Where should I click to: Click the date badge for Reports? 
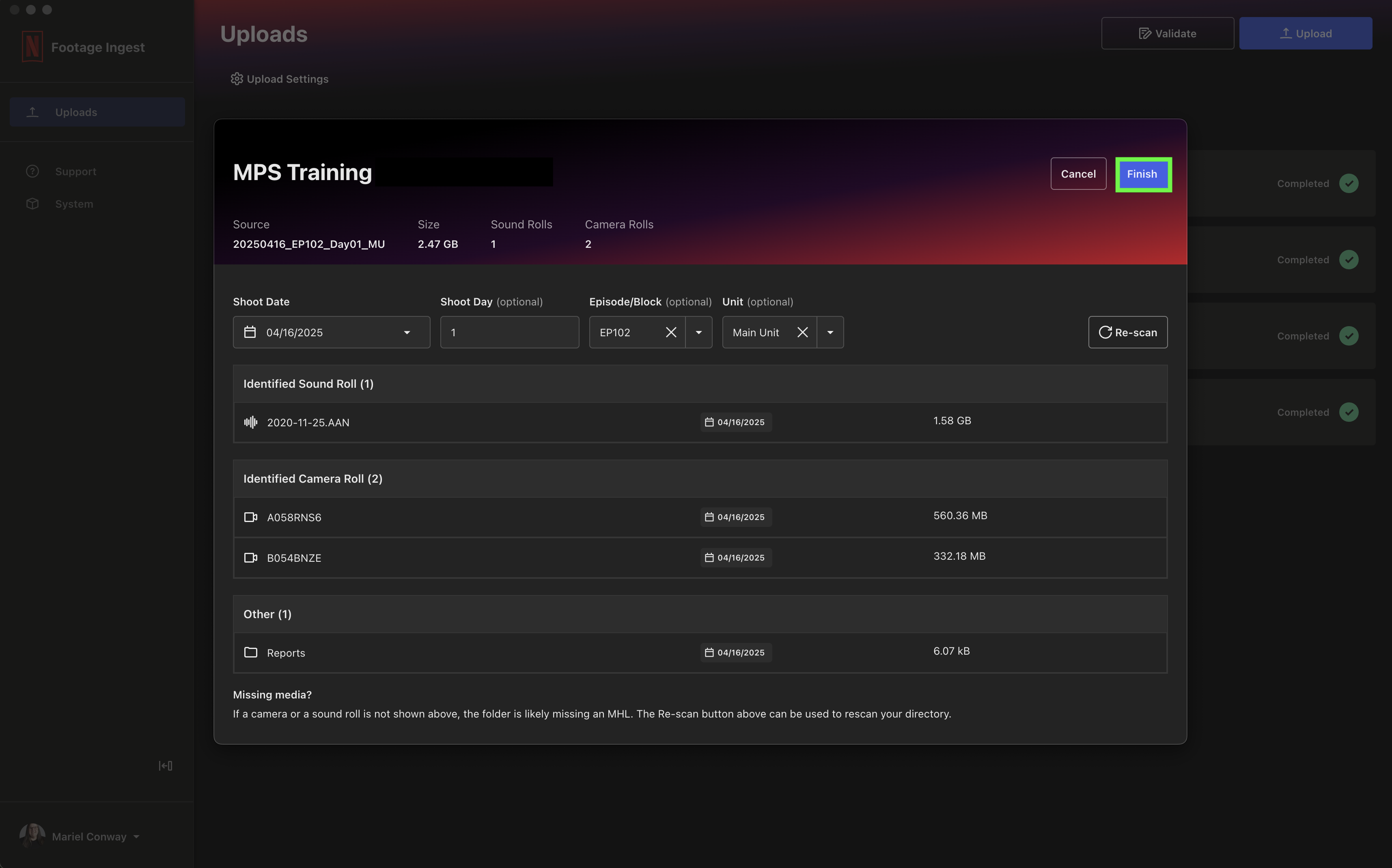[736, 653]
